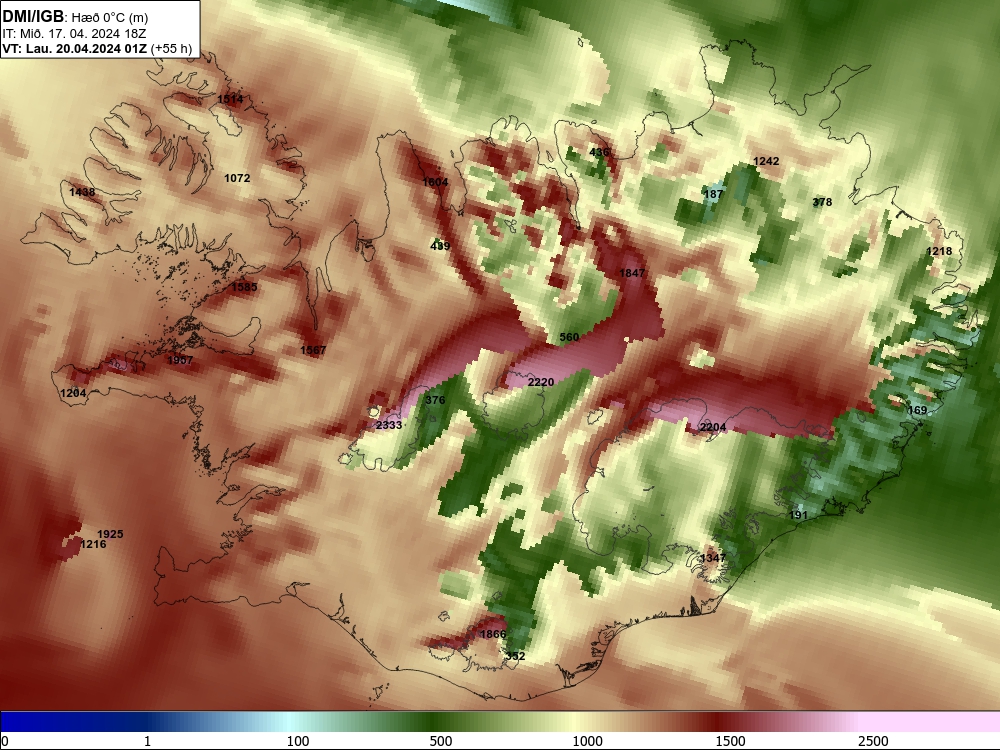This screenshot has width=1000, height=750.
Task: Click the map value 1514
Action: coord(230,99)
